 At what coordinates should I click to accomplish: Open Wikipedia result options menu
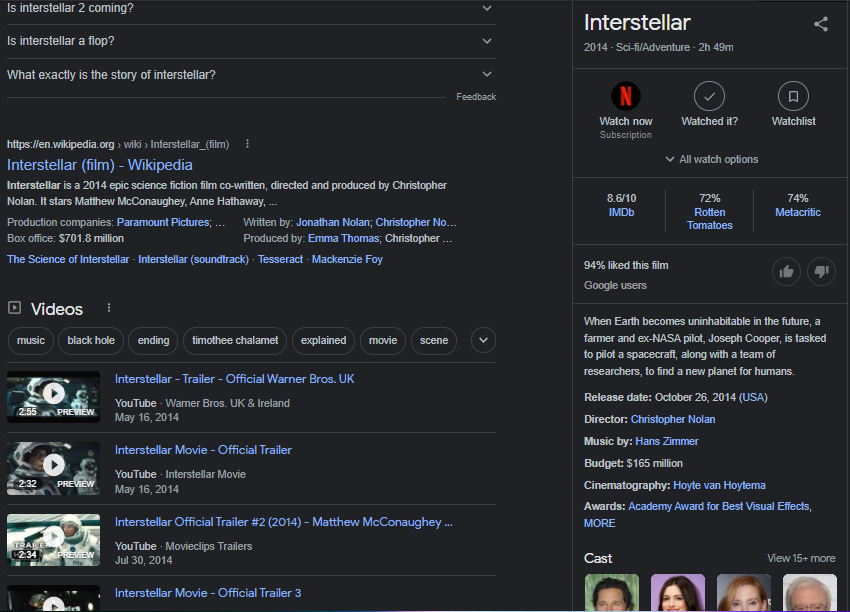pyautogui.click(x=247, y=144)
